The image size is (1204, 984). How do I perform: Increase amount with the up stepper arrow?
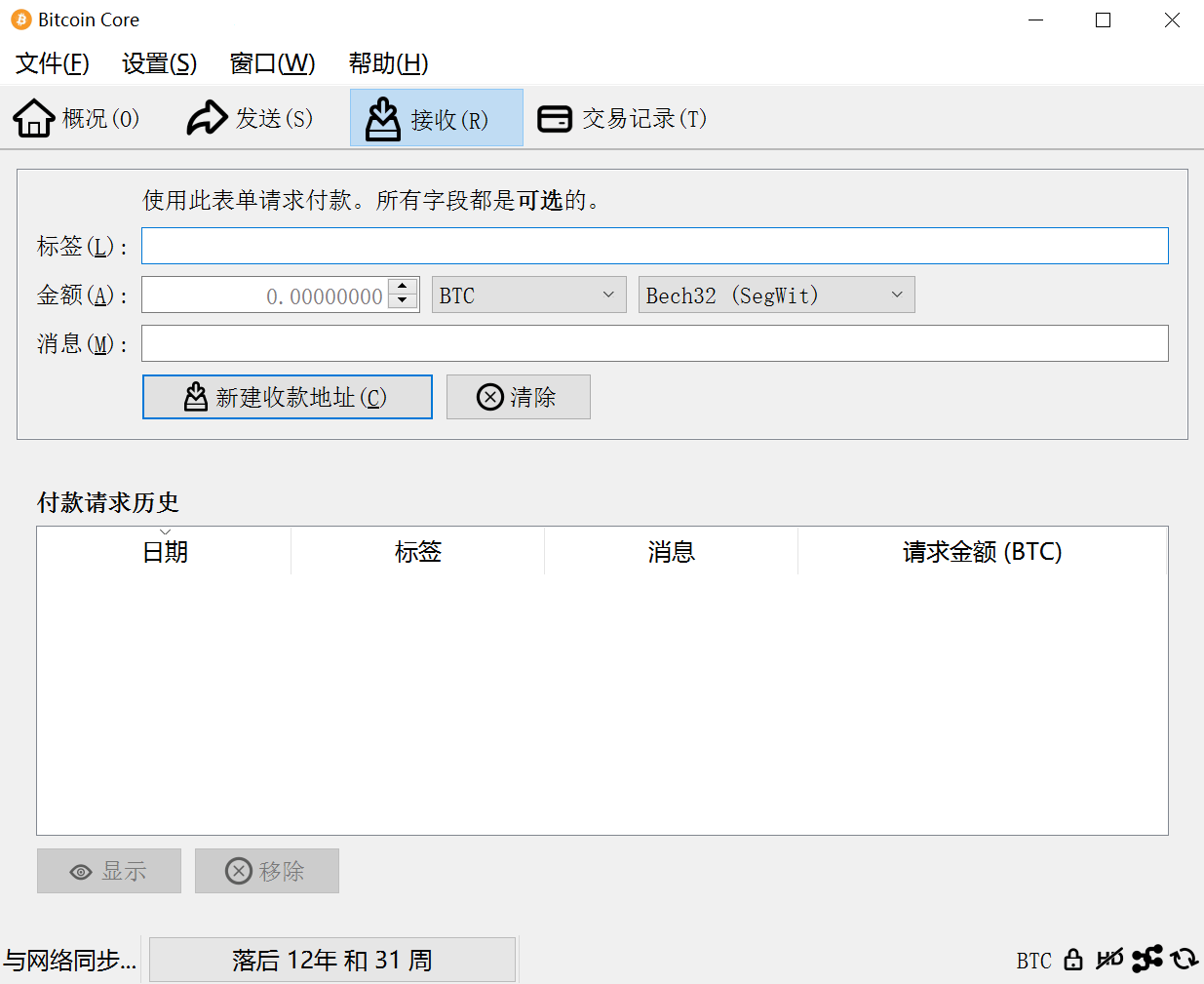coord(403,287)
